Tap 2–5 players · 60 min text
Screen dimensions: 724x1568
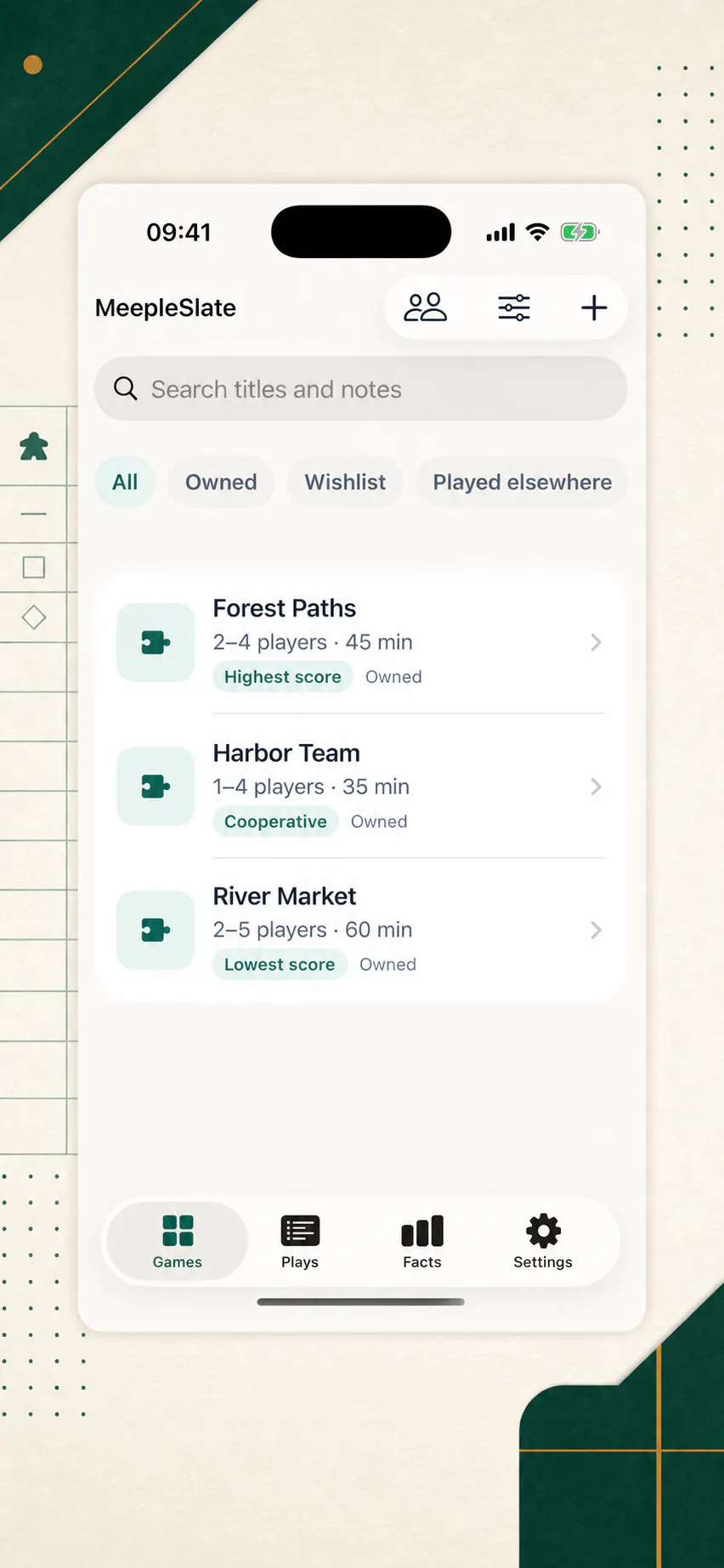coord(313,930)
